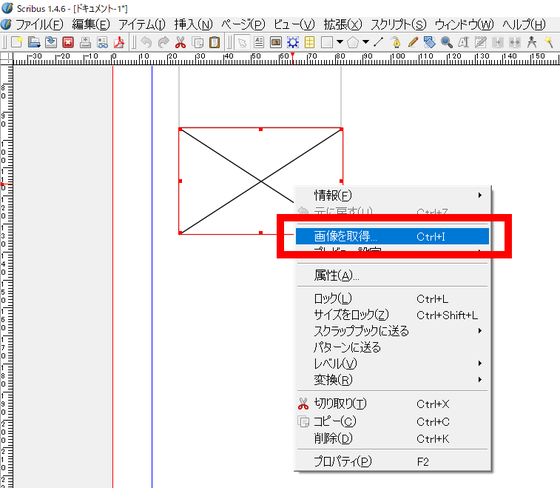560x488 pixels.
Task: Click the red Close document toolbar icon
Action: point(68,43)
